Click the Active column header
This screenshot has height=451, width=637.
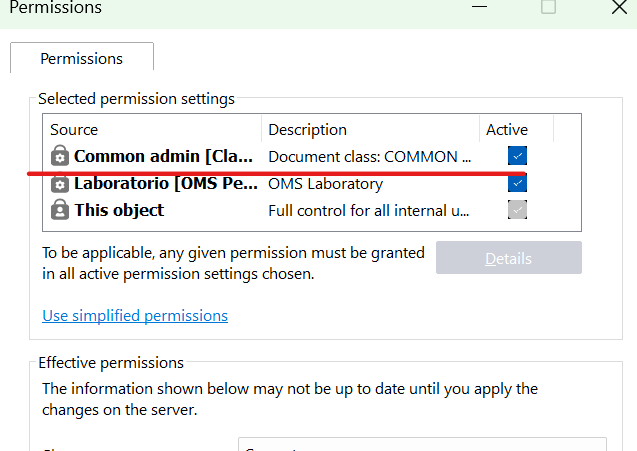506,129
